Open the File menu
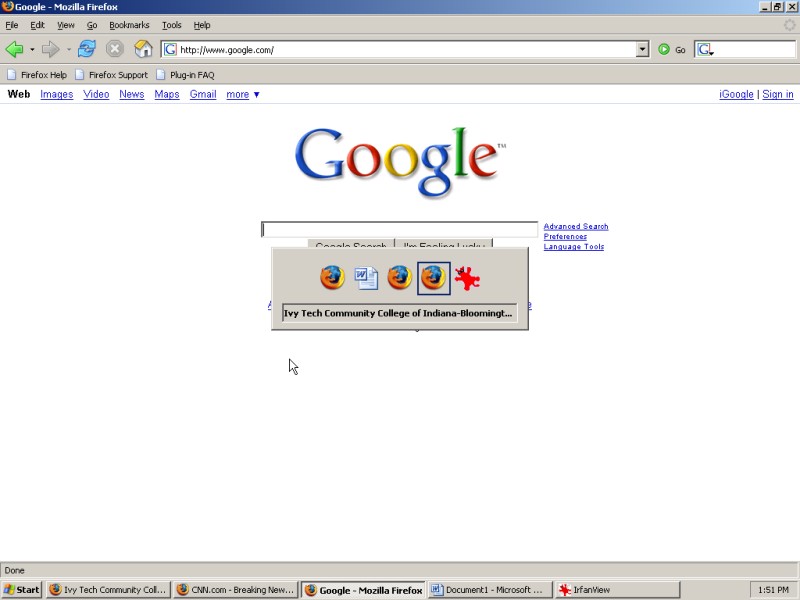 [12, 25]
